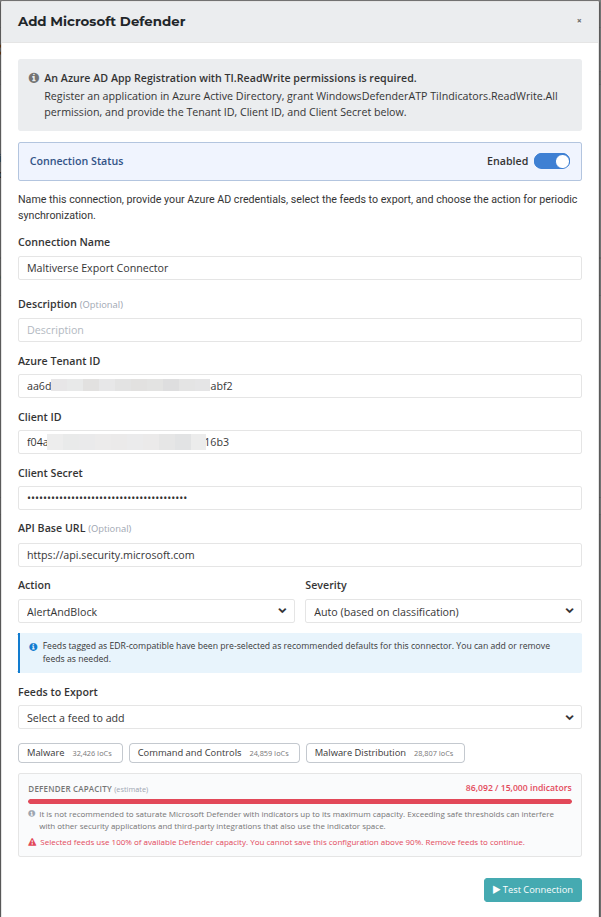Viewport: 601px width, 917px height.
Task: Select the Azure Tenant ID field
Action: [x=299, y=386]
